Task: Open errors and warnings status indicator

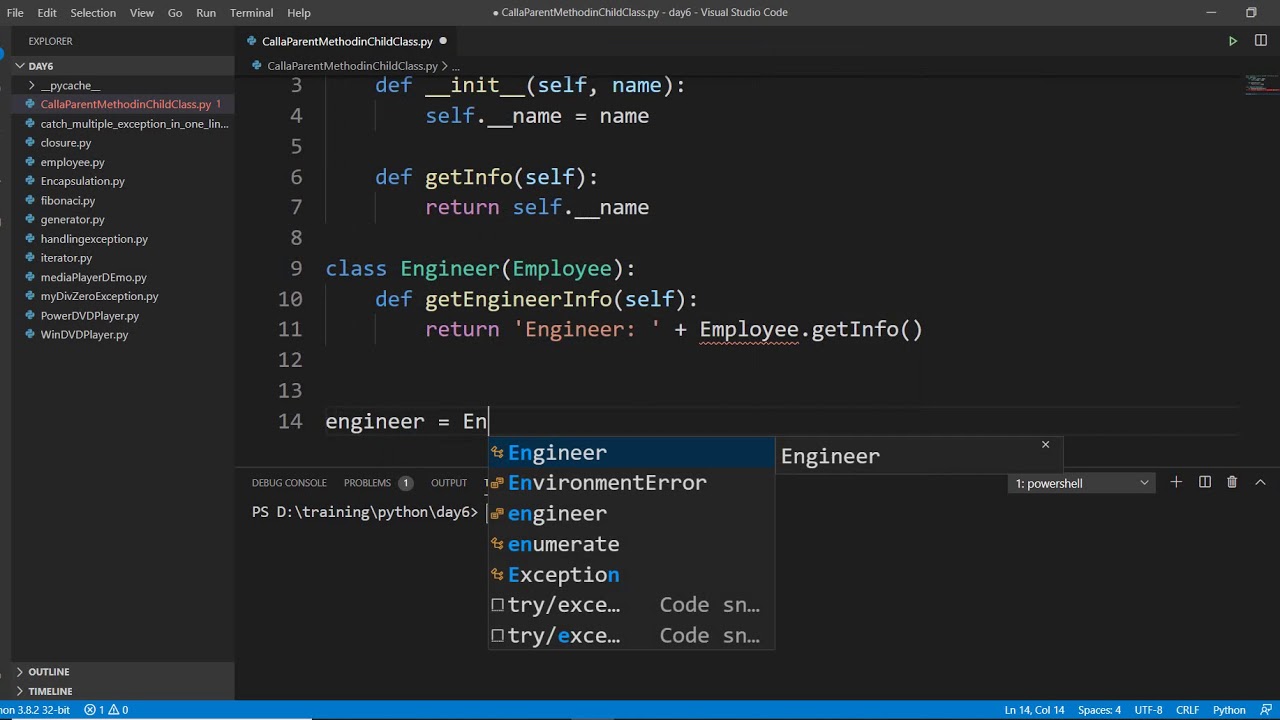Action: pyautogui.click(x=106, y=710)
